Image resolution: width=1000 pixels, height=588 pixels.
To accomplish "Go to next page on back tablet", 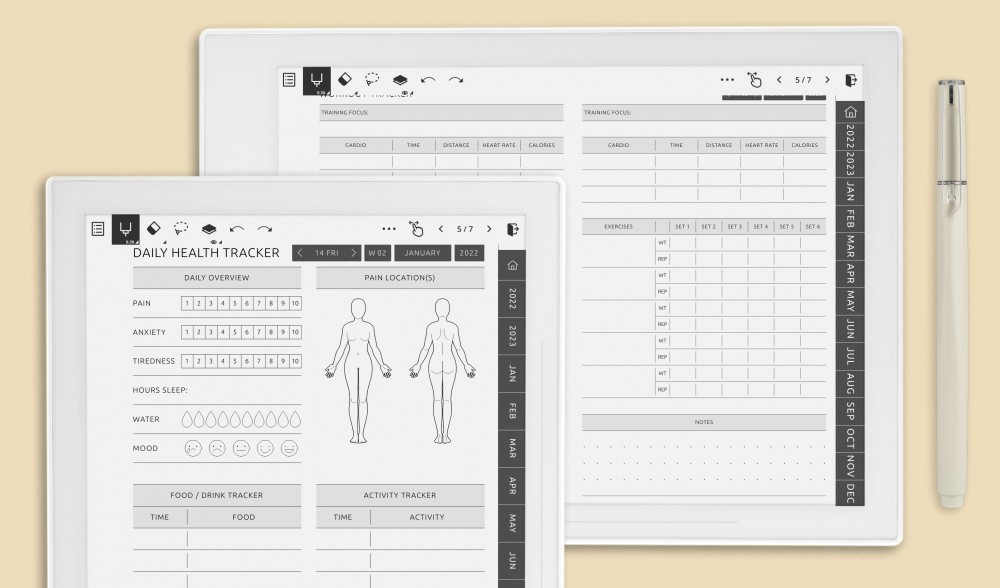I will [827, 80].
